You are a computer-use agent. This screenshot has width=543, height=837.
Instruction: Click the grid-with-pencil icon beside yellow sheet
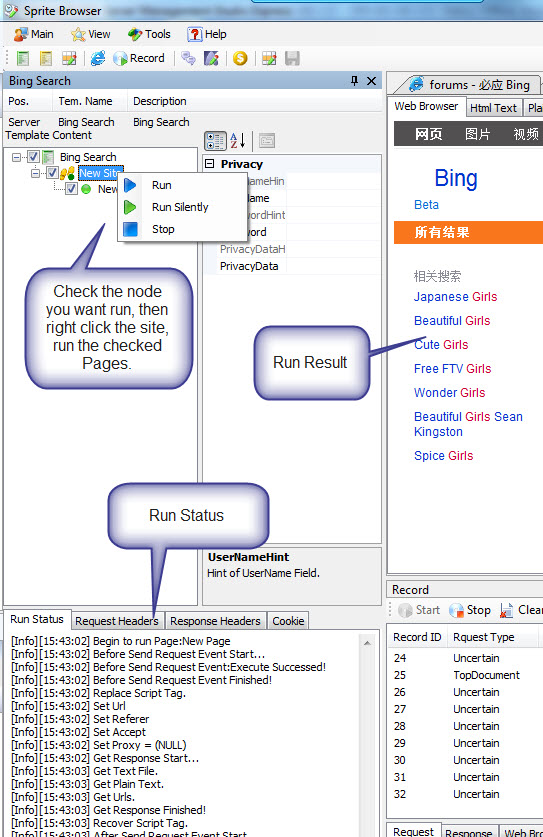tap(69, 58)
